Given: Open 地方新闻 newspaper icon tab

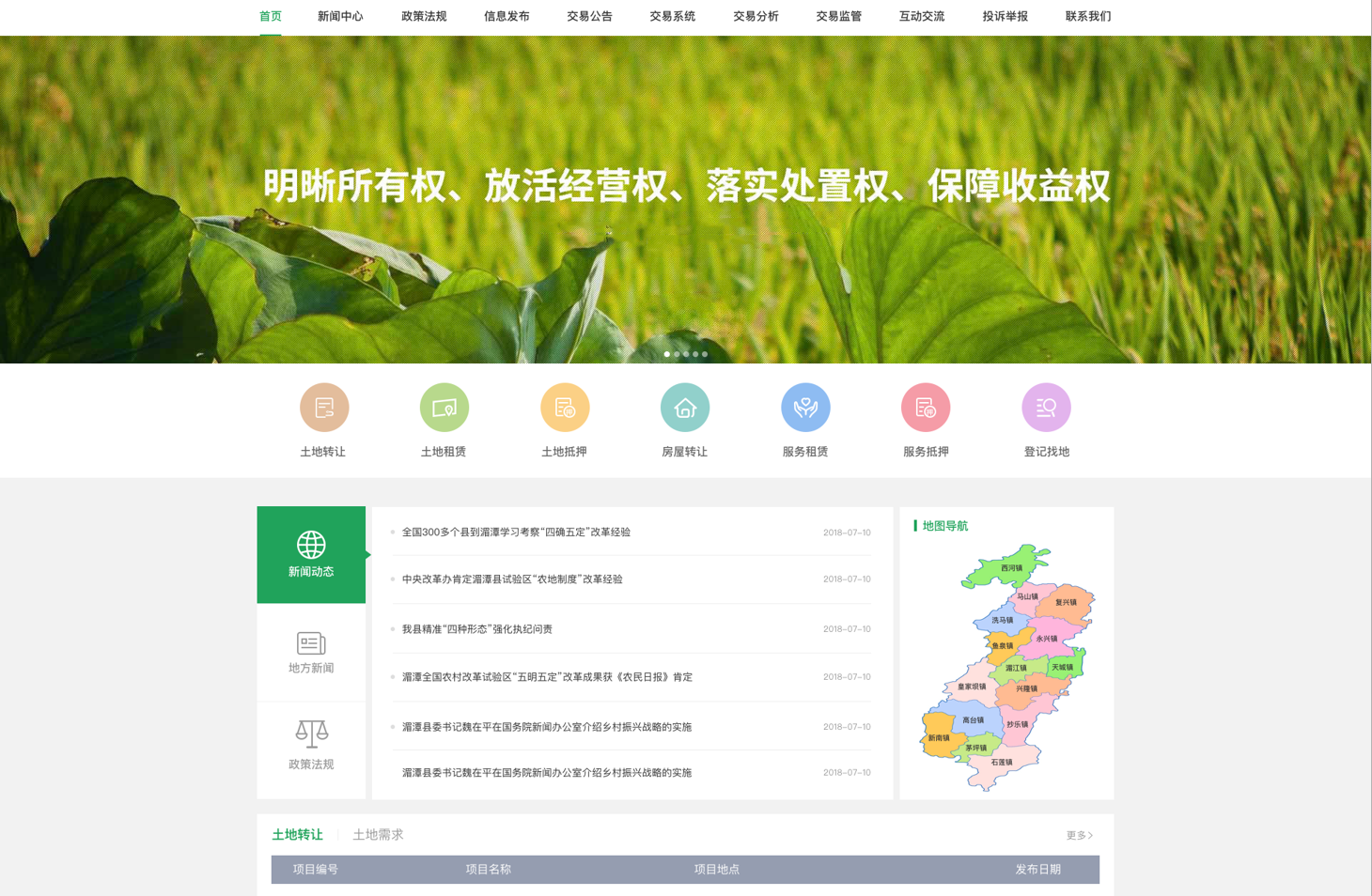Looking at the screenshot, I should (311, 652).
